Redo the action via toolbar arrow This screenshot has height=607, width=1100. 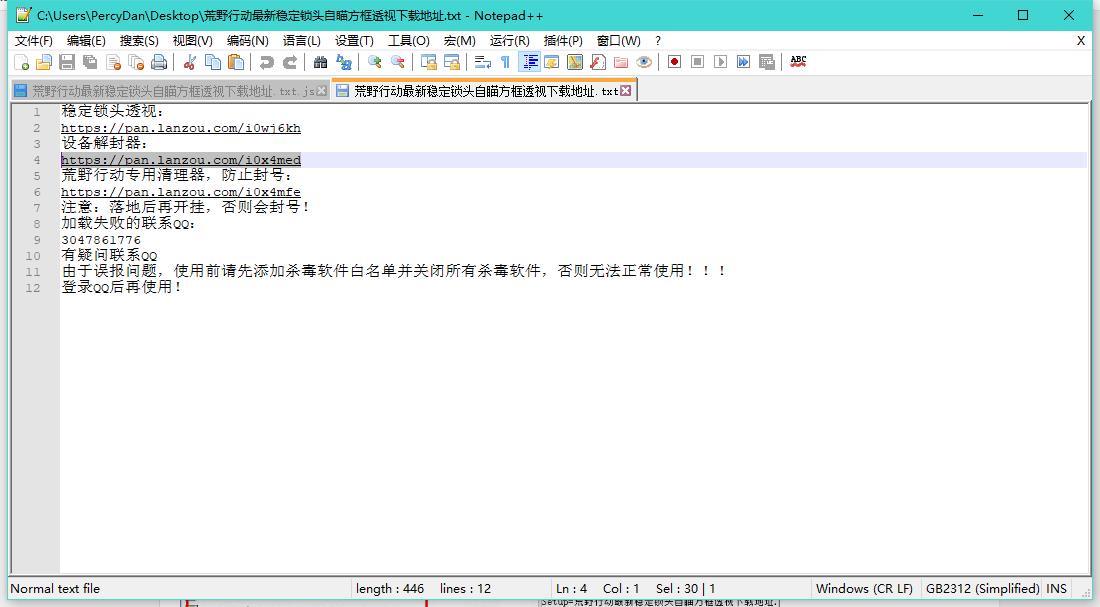click(x=290, y=62)
